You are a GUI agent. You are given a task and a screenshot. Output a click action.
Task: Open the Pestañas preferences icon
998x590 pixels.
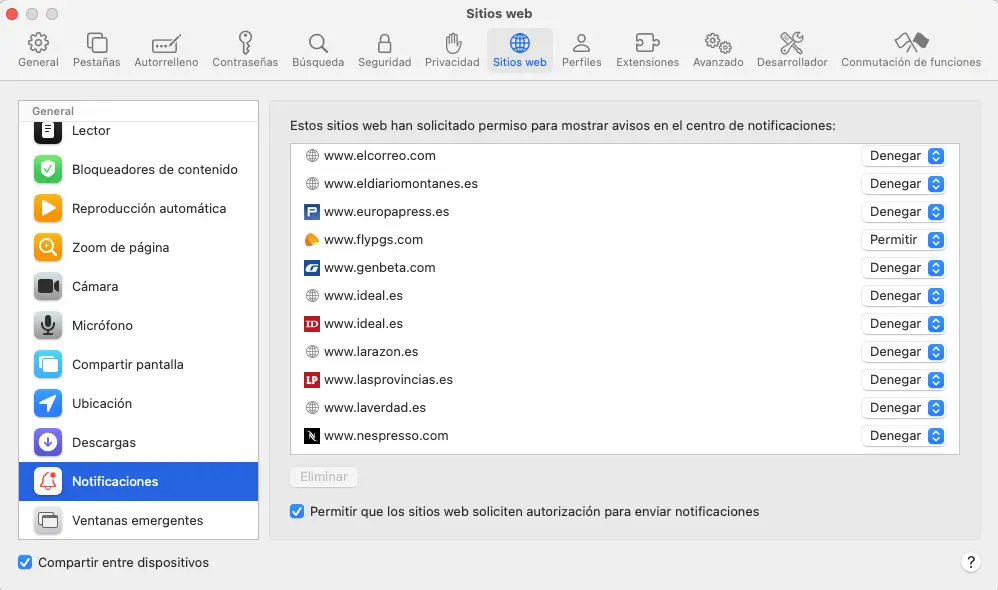[97, 43]
